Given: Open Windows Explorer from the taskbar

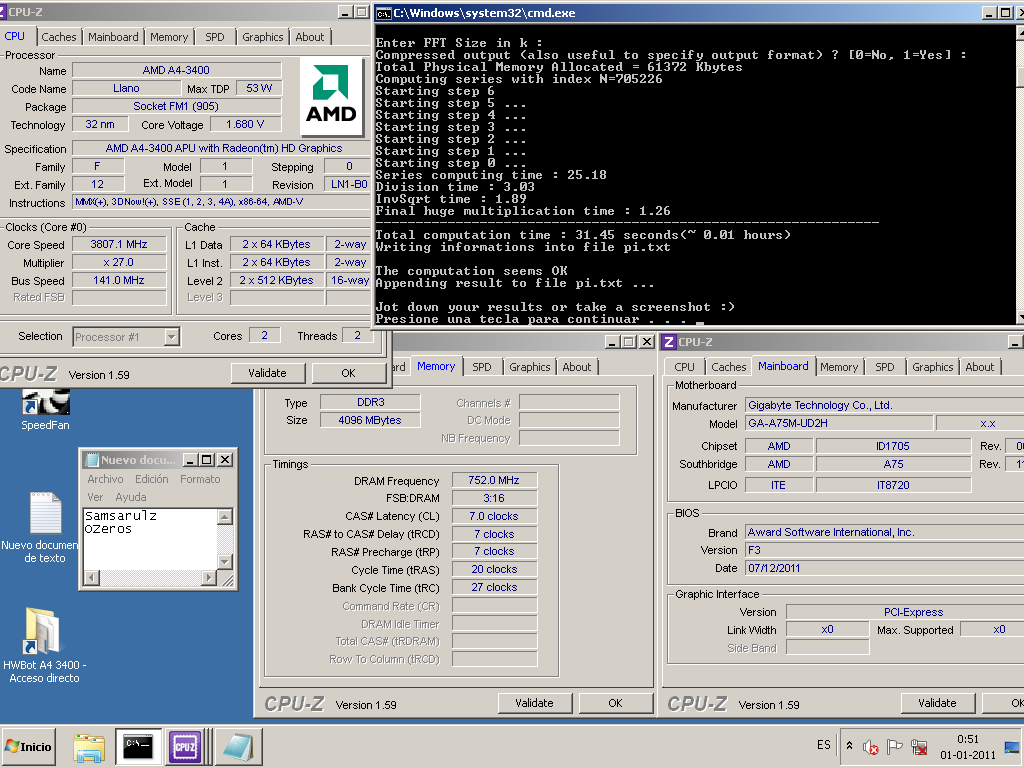Looking at the screenshot, I should [x=89, y=747].
